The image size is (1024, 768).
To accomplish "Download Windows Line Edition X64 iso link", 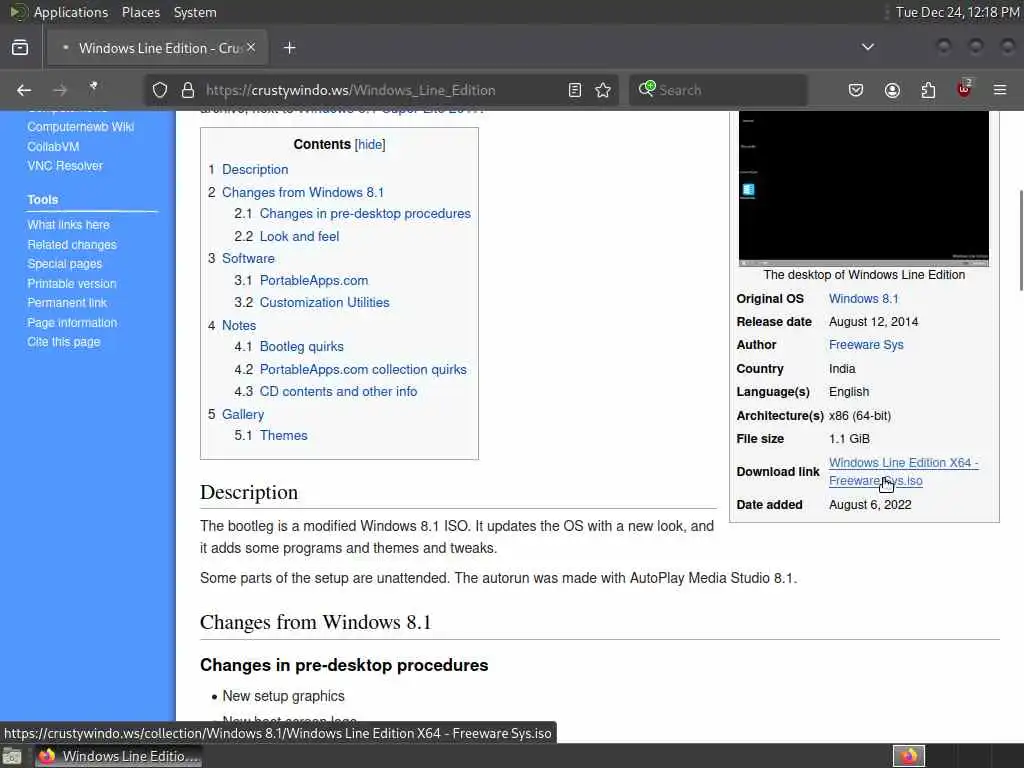I will pos(903,472).
